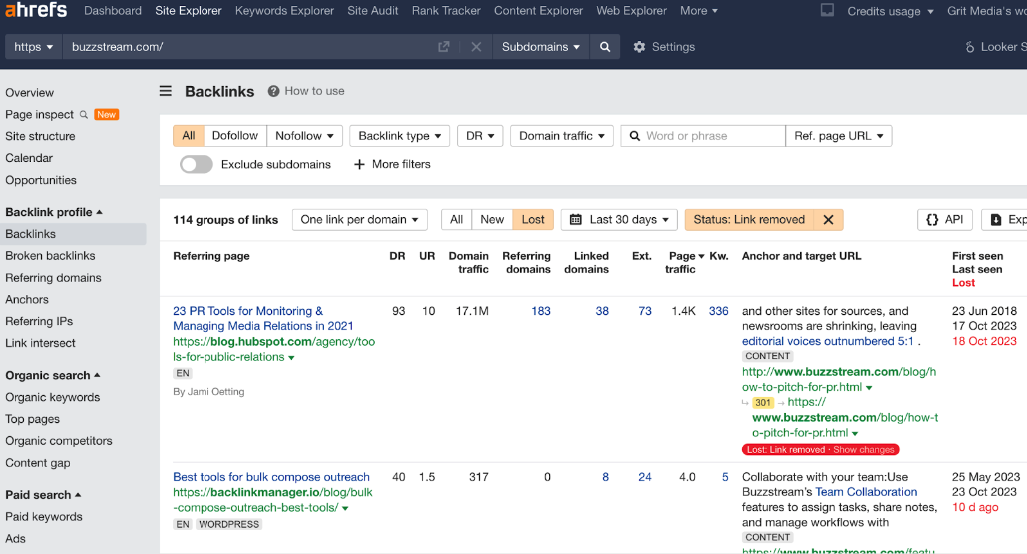Viewport: 1027px width, 554px height.
Task: Click the Lost: Link removed Show changes badge
Action: click(820, 450)
